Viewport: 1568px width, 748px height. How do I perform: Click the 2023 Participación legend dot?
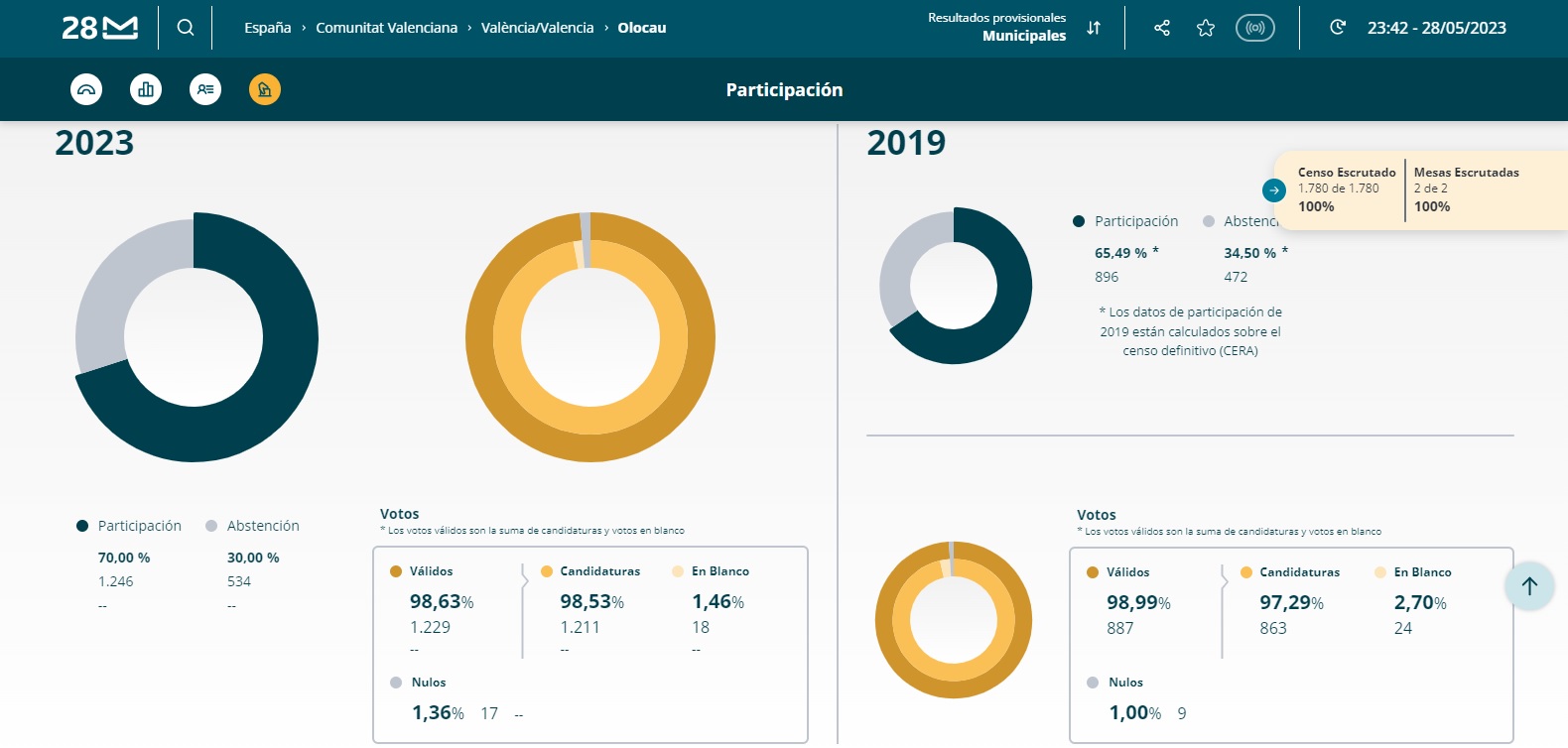click(82, 526)
